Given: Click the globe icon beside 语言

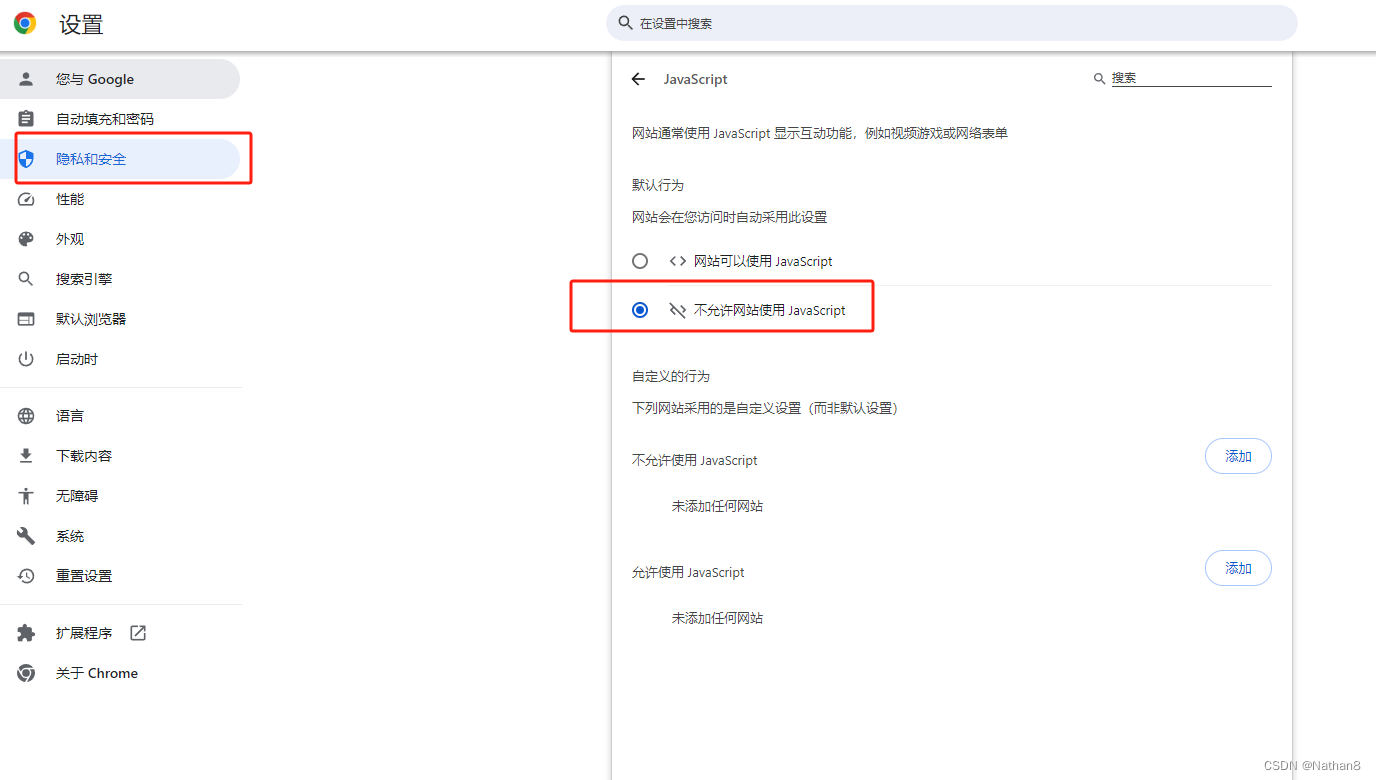Looking at the screenshot, I should 26,415.
